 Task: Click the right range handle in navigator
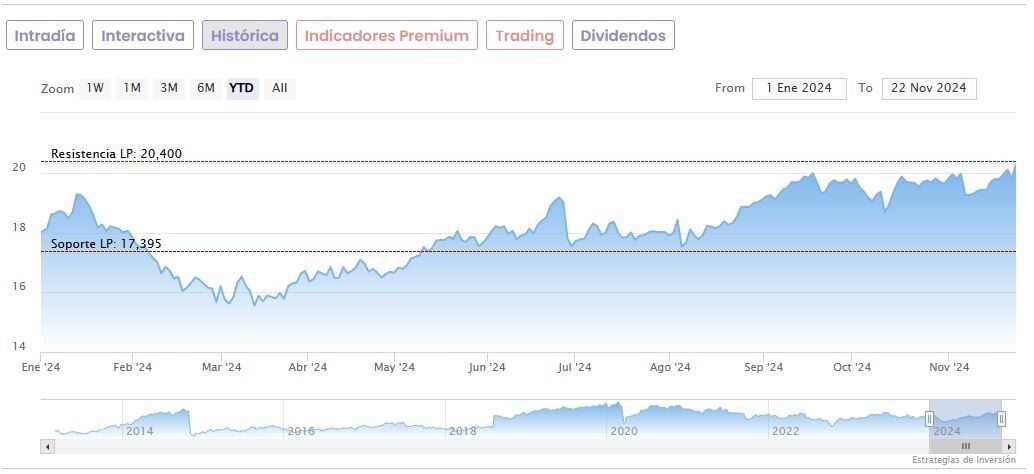coord(1001,418)
